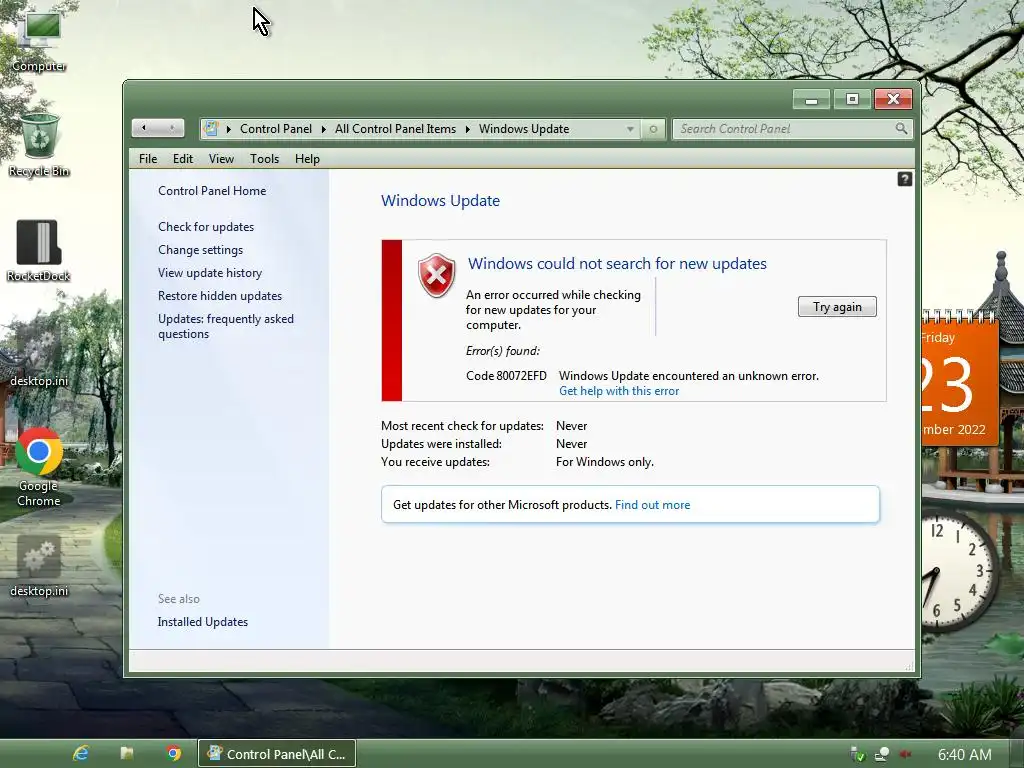The width and height of the screenshot is (1024, 768).
Task: Click the red shield error icon
Action: point(436,275)
